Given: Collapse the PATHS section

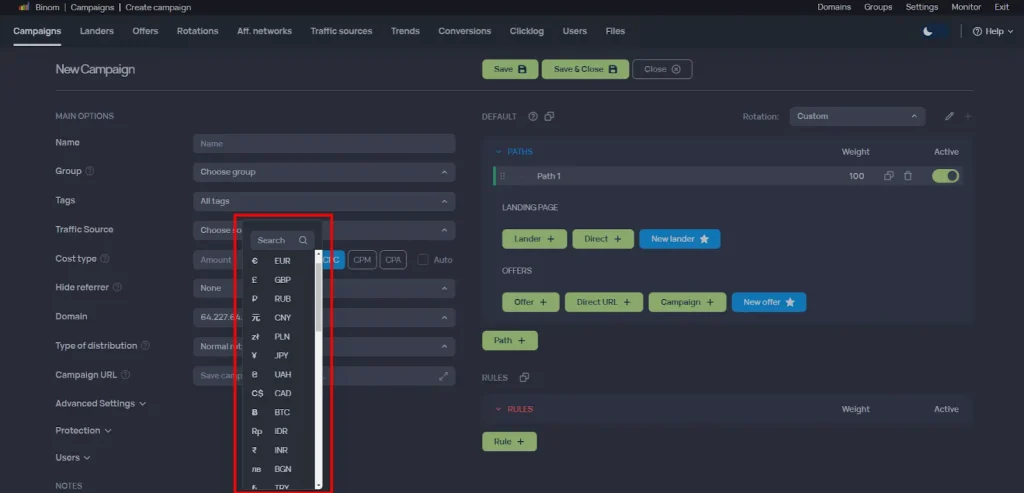Looking at the screenshot, I should click(x=514, y=151).
